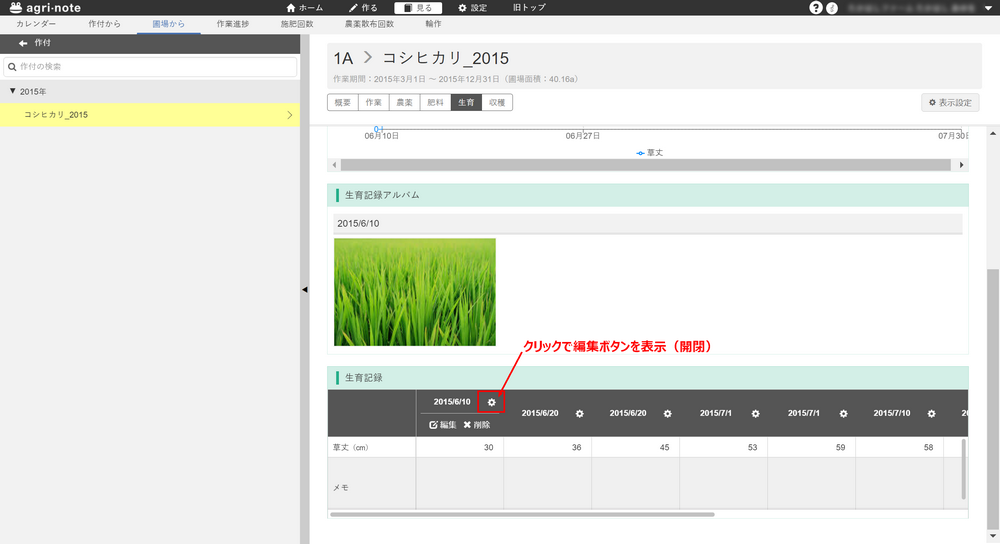This screenshot has height=544, width=1000.
Task: Click the 編集 edit icon button
Action: pos(442,425)
